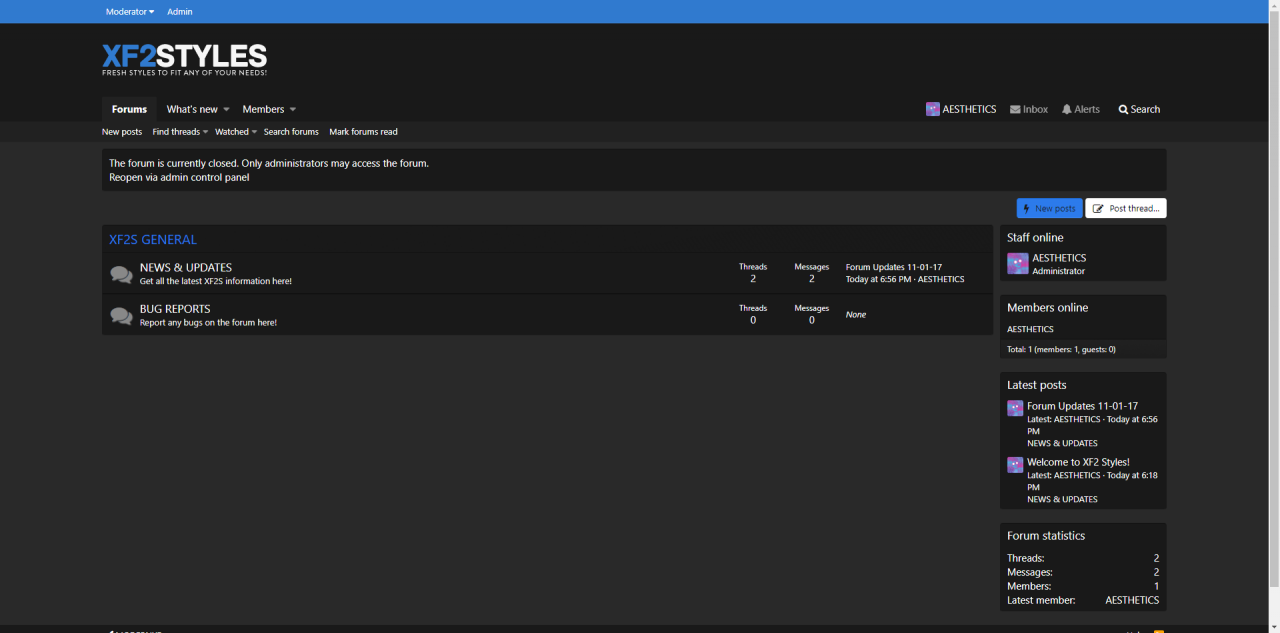Screen dimensions: 1280x633
Task: Open the NEWS & UPDATES forum
Action: point(186,267)
